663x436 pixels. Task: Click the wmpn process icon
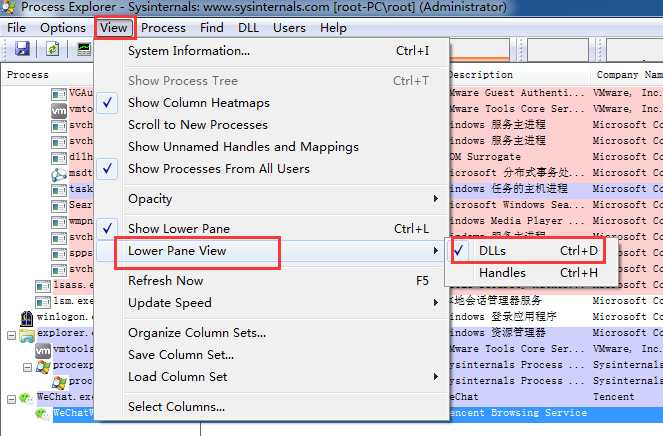[59, 222]
